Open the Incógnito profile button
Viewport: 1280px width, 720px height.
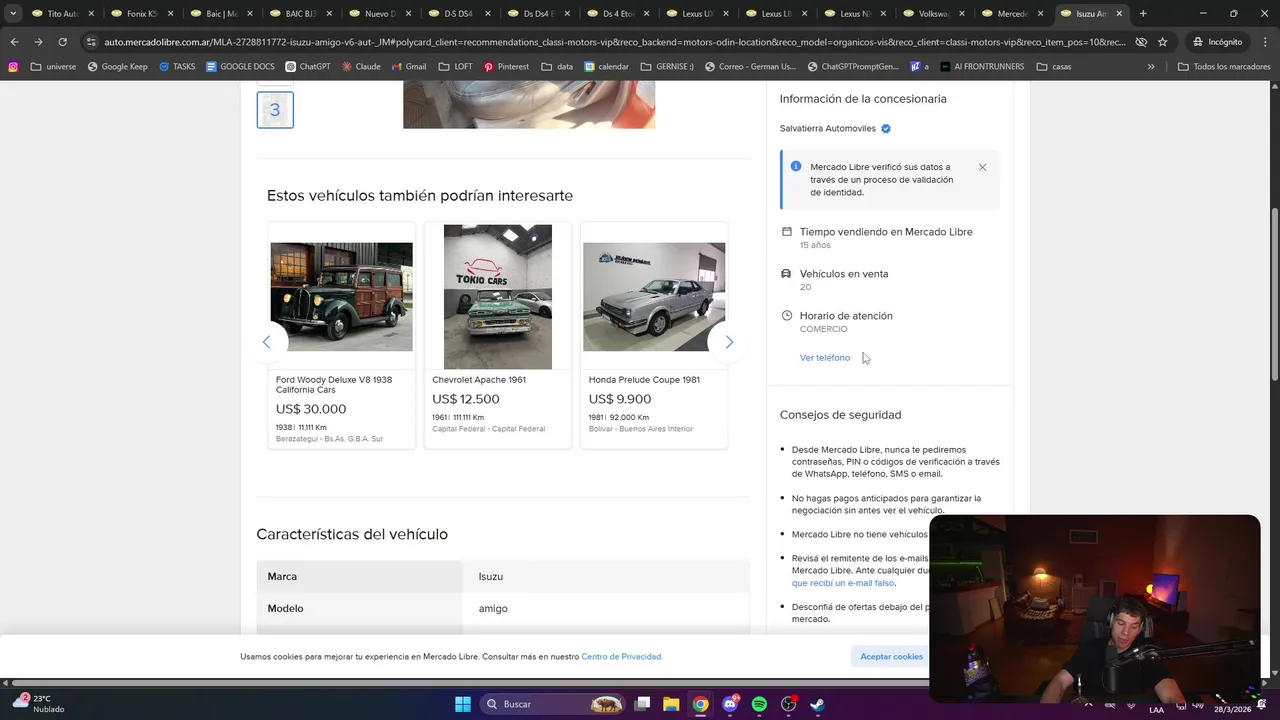1217,42
